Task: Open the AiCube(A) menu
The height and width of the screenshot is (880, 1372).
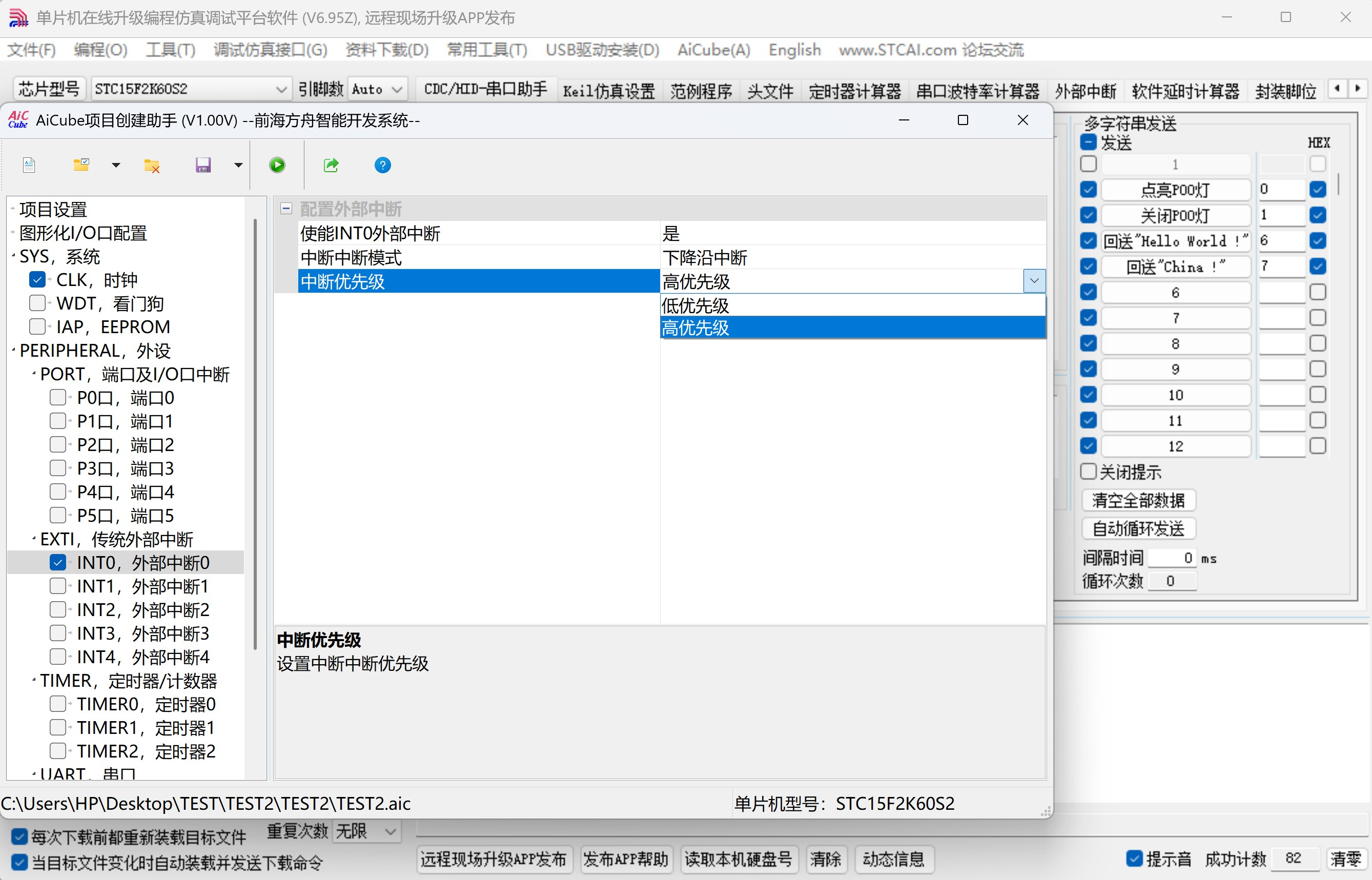Action: click(x=713, y=50)
